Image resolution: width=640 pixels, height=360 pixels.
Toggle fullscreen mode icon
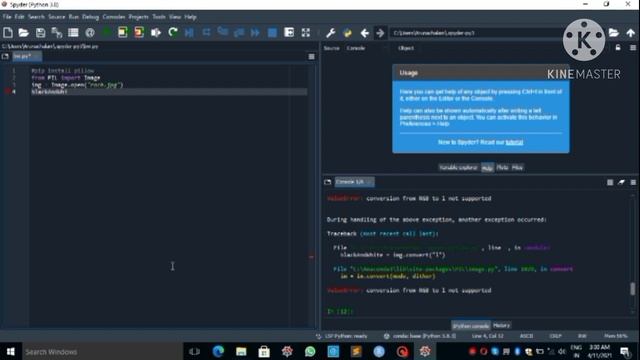coord(306,33)
